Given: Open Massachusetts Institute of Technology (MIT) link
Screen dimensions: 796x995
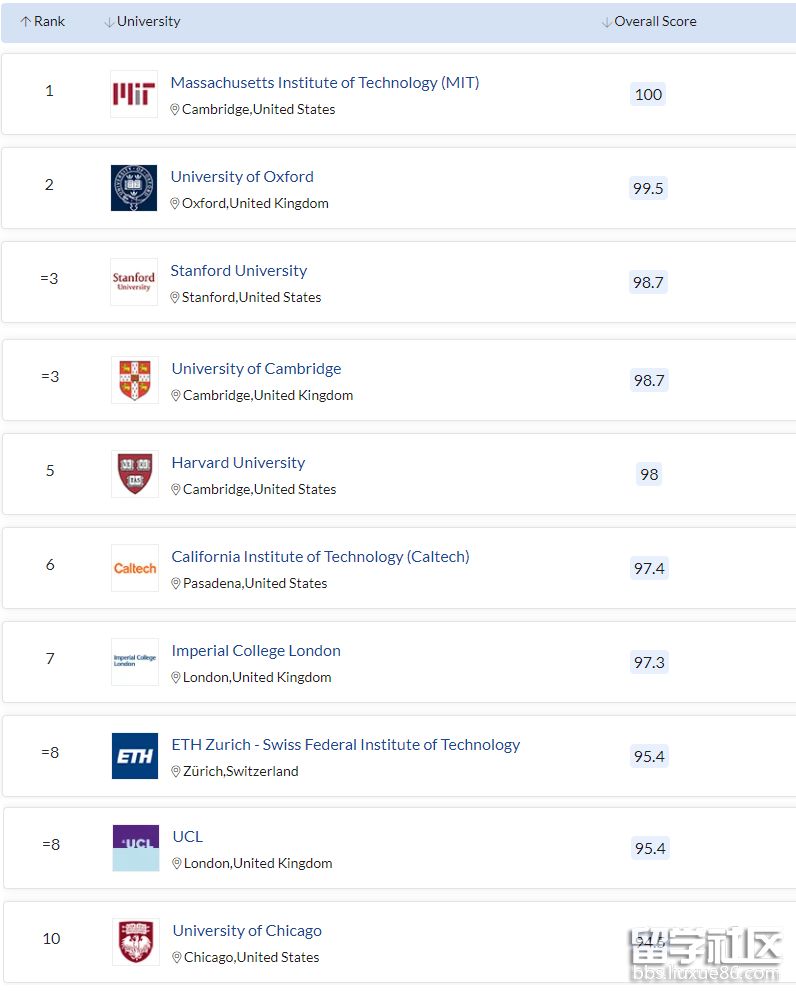Looking at the screenshot, I should (x=325, y=82).
